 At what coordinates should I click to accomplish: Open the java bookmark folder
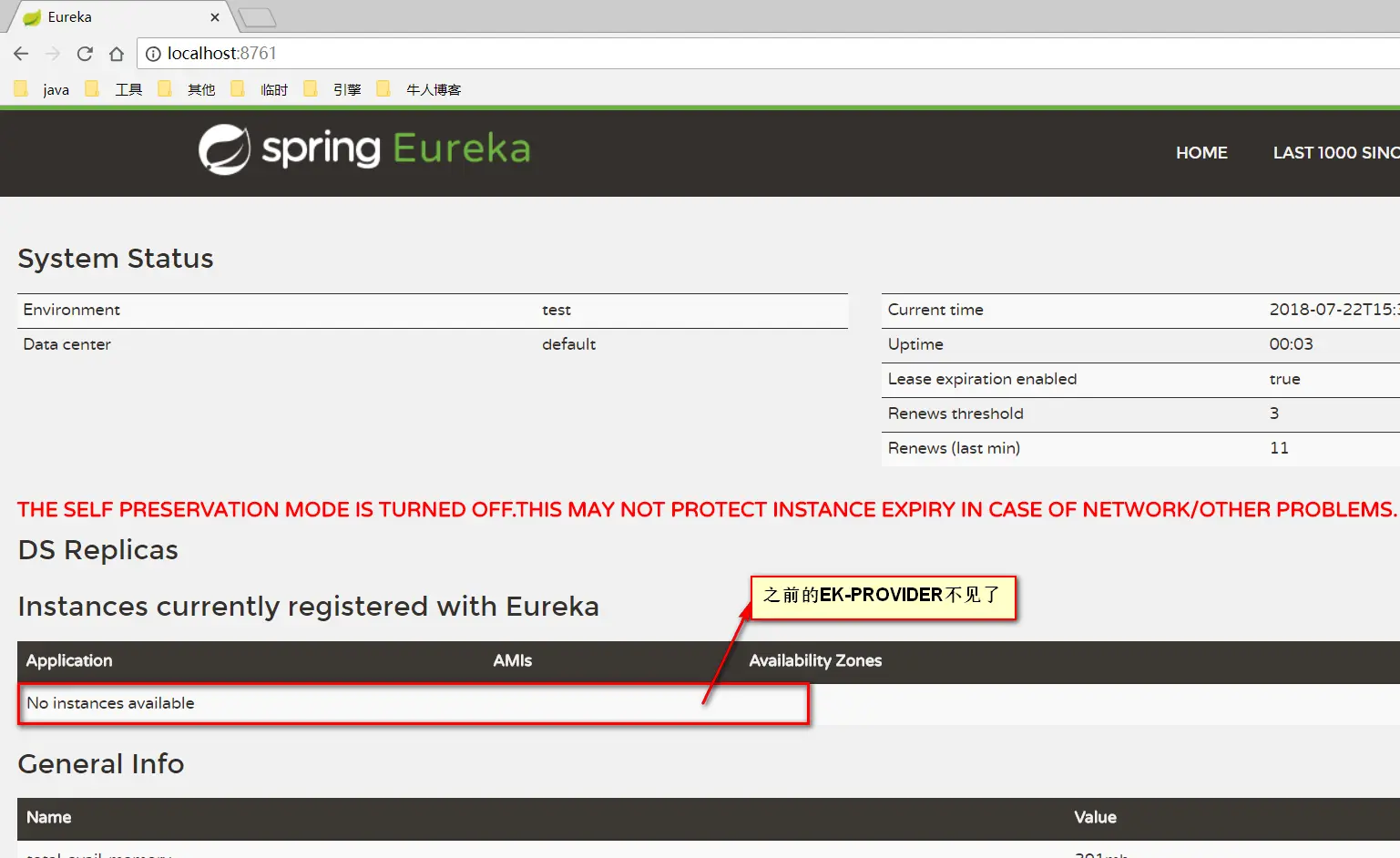pyautogui.click(x=42, y=89)
